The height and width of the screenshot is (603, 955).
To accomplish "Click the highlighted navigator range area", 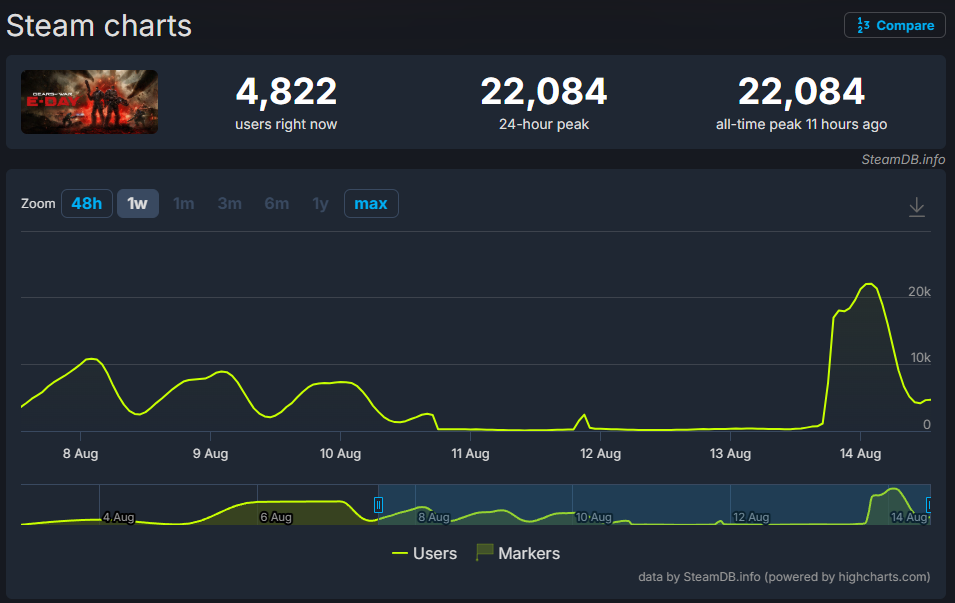I will click(654, 504).
